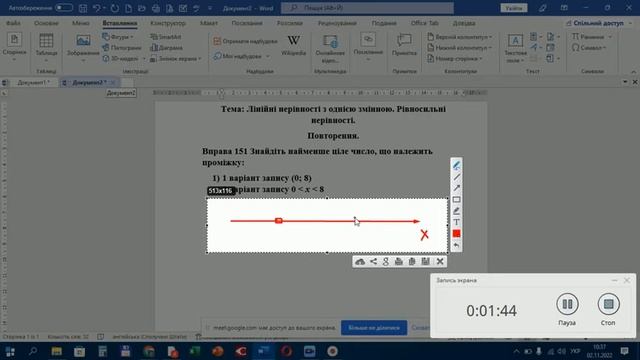Stop the screen recording

click(608, 304)
